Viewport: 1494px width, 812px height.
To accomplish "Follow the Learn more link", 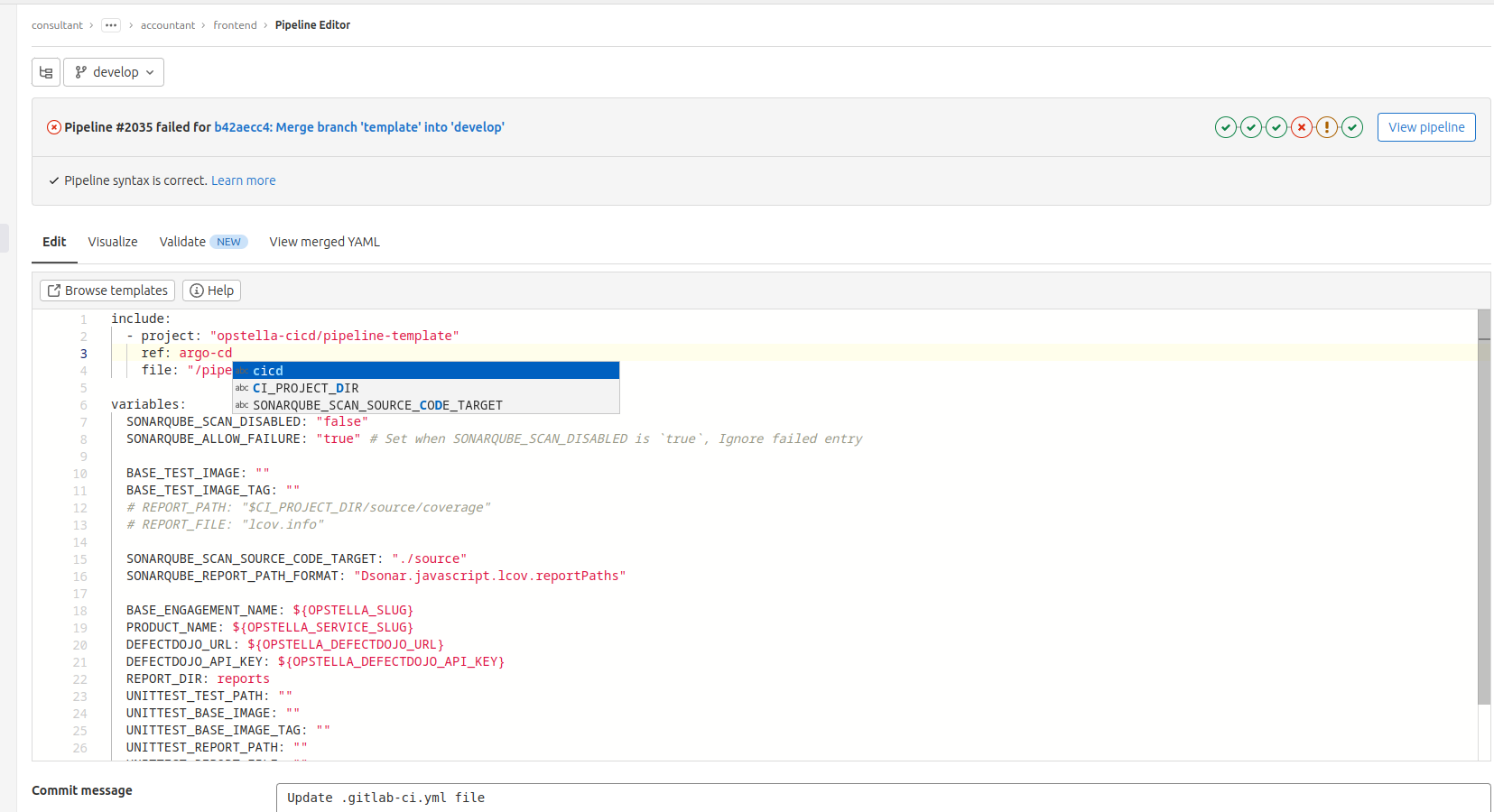I will coord(244,180).
